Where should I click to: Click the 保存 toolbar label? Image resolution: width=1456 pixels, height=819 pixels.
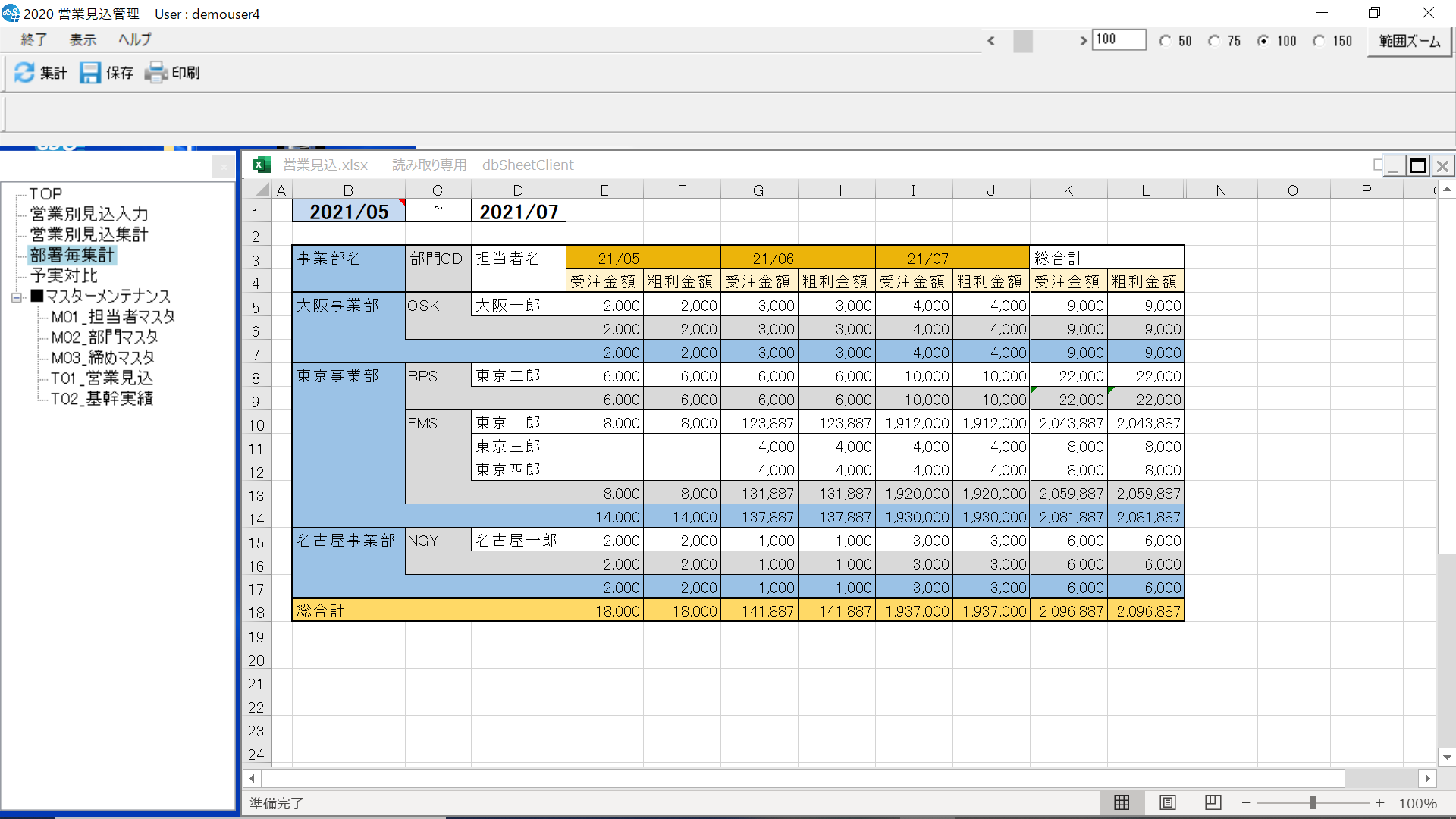[119, 73]
